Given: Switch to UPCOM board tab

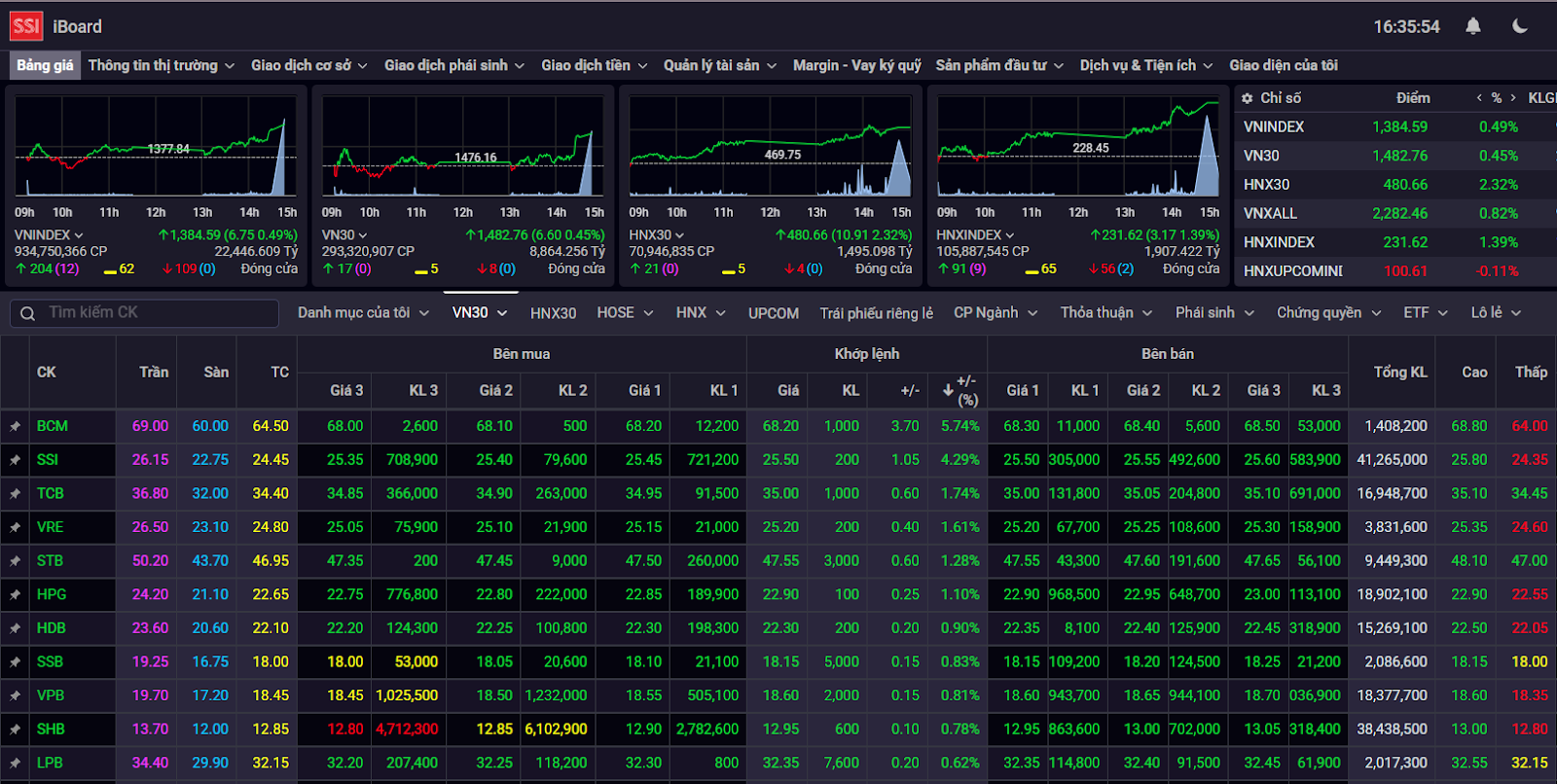Looking at the screenshot, I should pyautogui.click(x=774, y=313).
